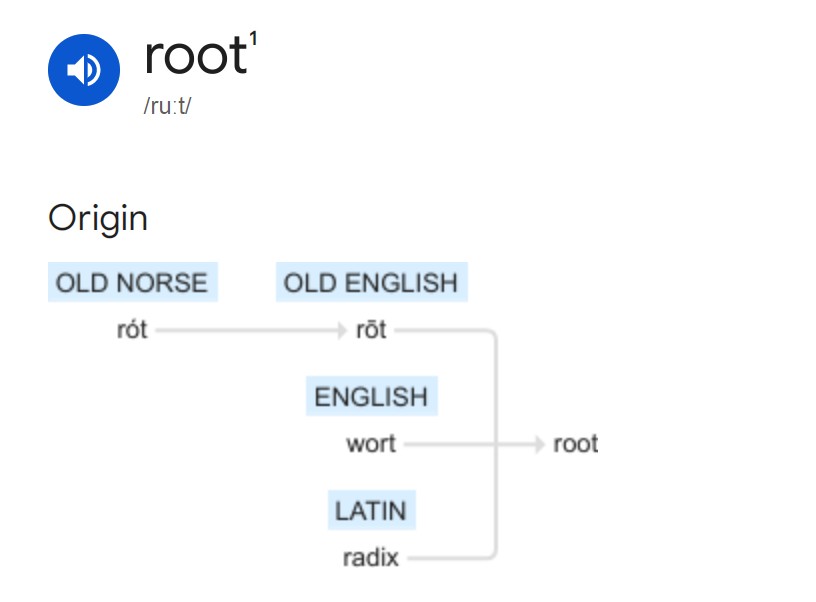Click the "OLD NORSE" language label
816x602 pixels.
click(x=133, y=283)
